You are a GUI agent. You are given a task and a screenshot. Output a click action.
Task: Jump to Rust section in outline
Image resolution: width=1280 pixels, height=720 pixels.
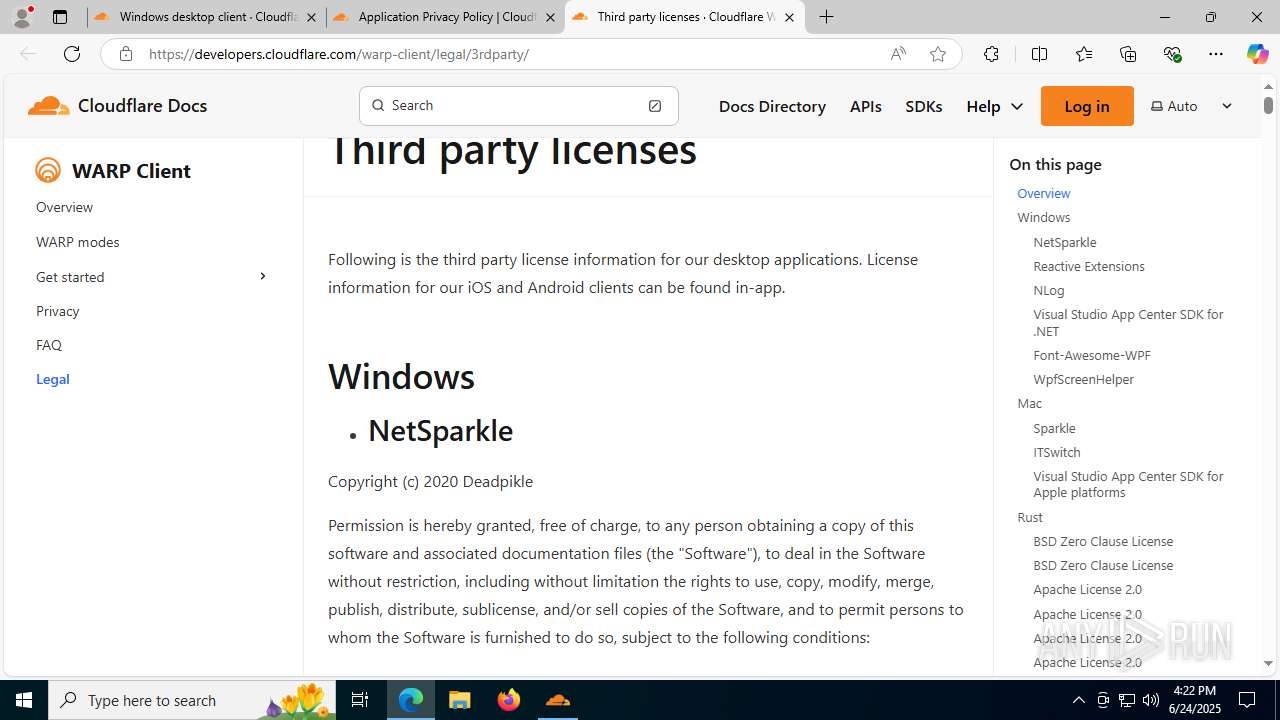point(1029,517)
